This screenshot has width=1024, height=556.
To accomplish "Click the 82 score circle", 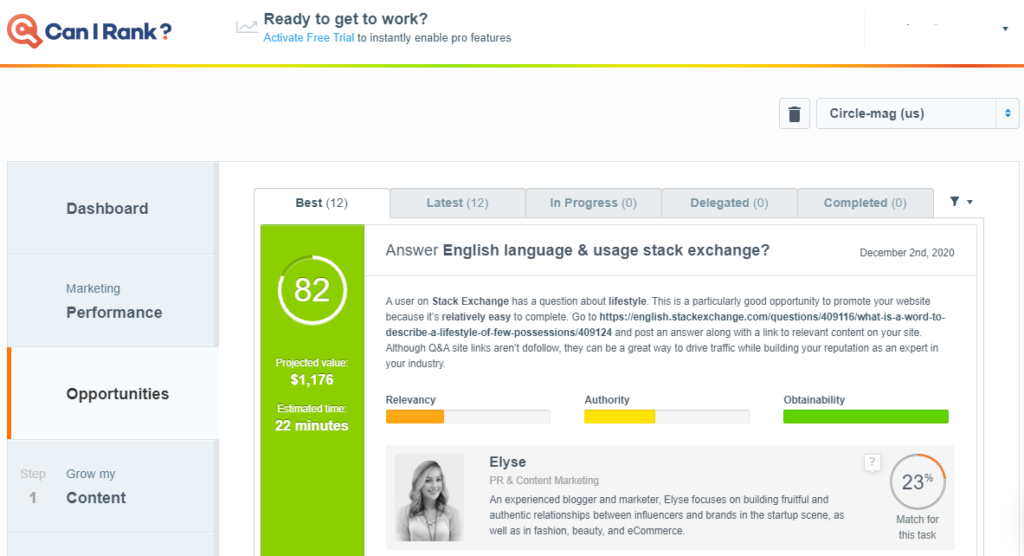I will pyautogui.click(x=312, y=290).
